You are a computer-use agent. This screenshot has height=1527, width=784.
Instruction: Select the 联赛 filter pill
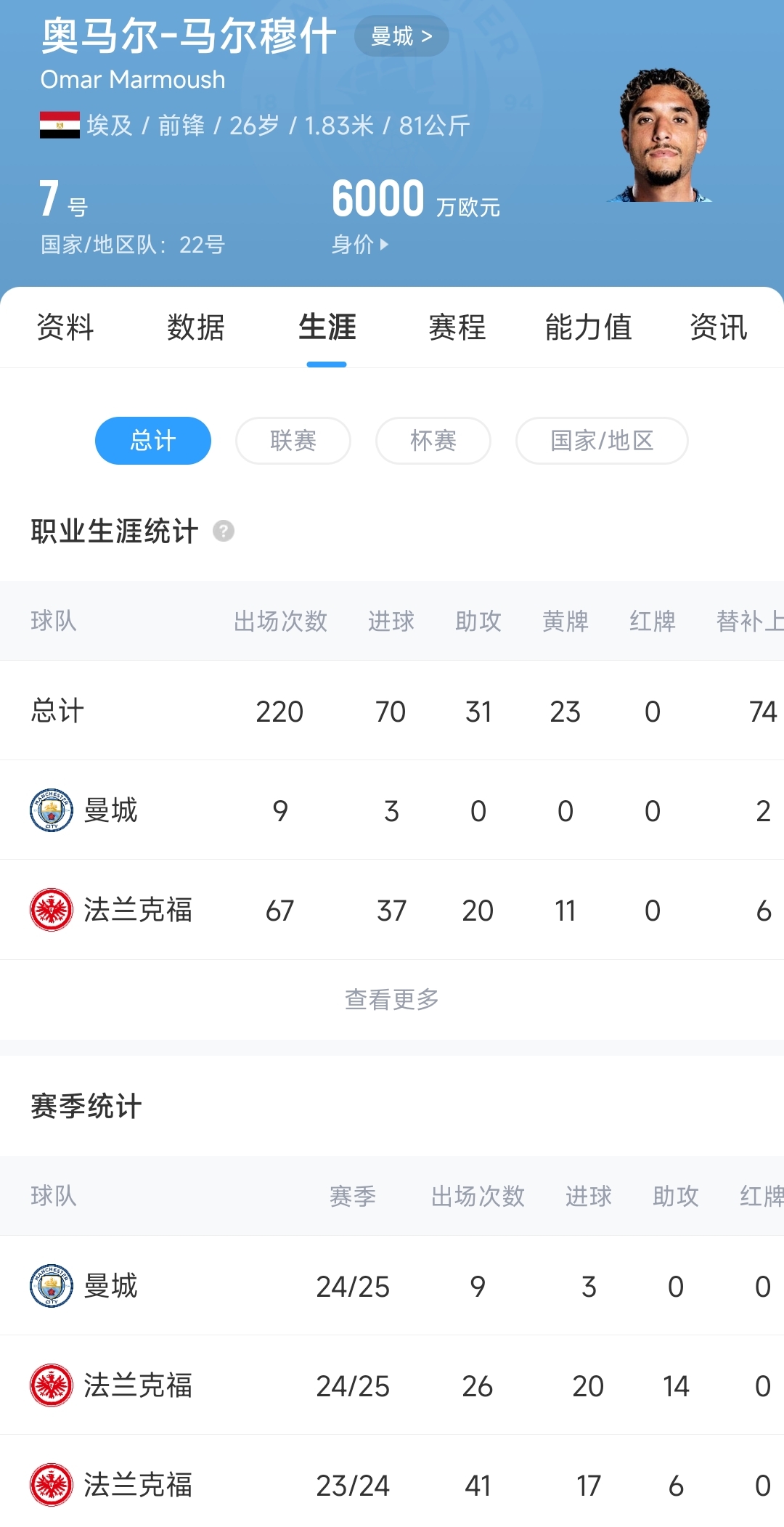click(x=293, y=441)
